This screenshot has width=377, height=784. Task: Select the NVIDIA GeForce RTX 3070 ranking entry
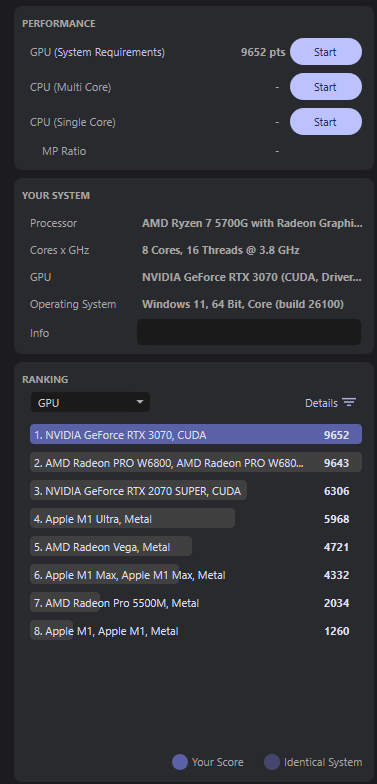click(196, 435)
